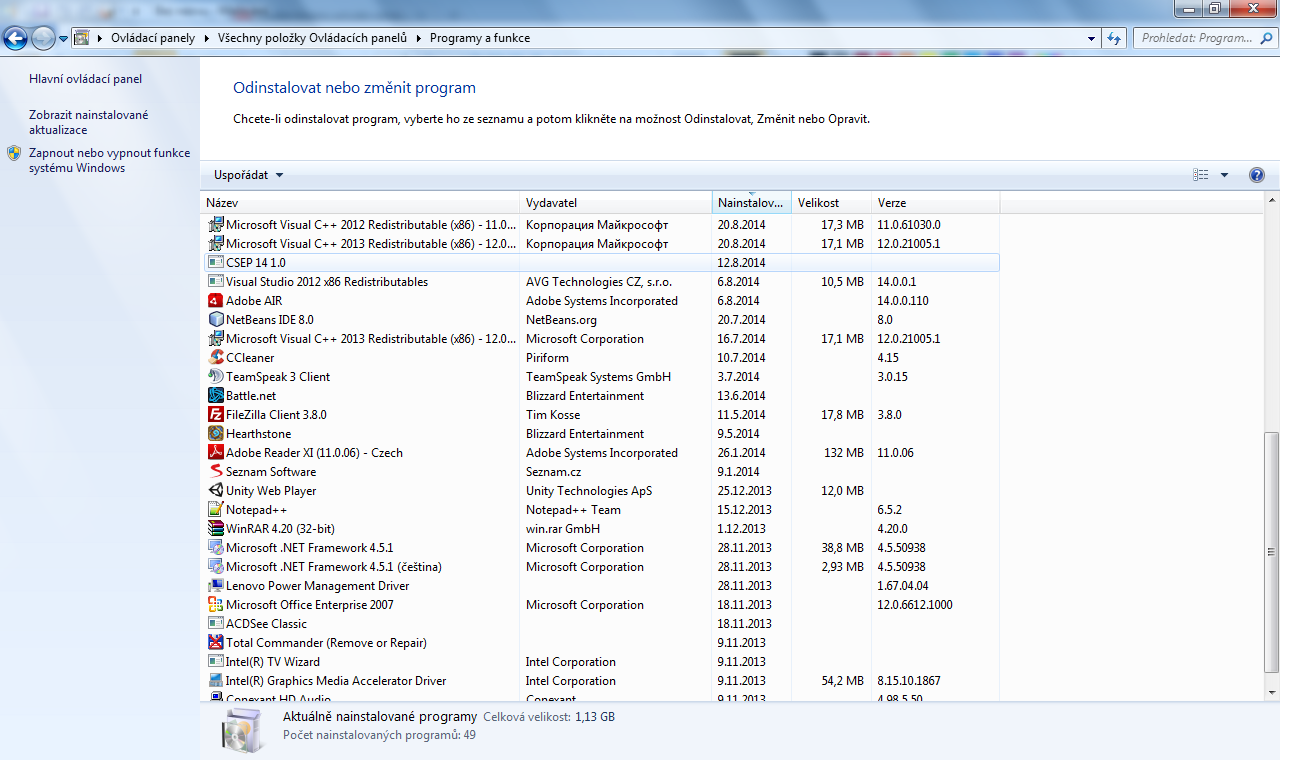Click Programy a funkce breadcrumb

480,38
